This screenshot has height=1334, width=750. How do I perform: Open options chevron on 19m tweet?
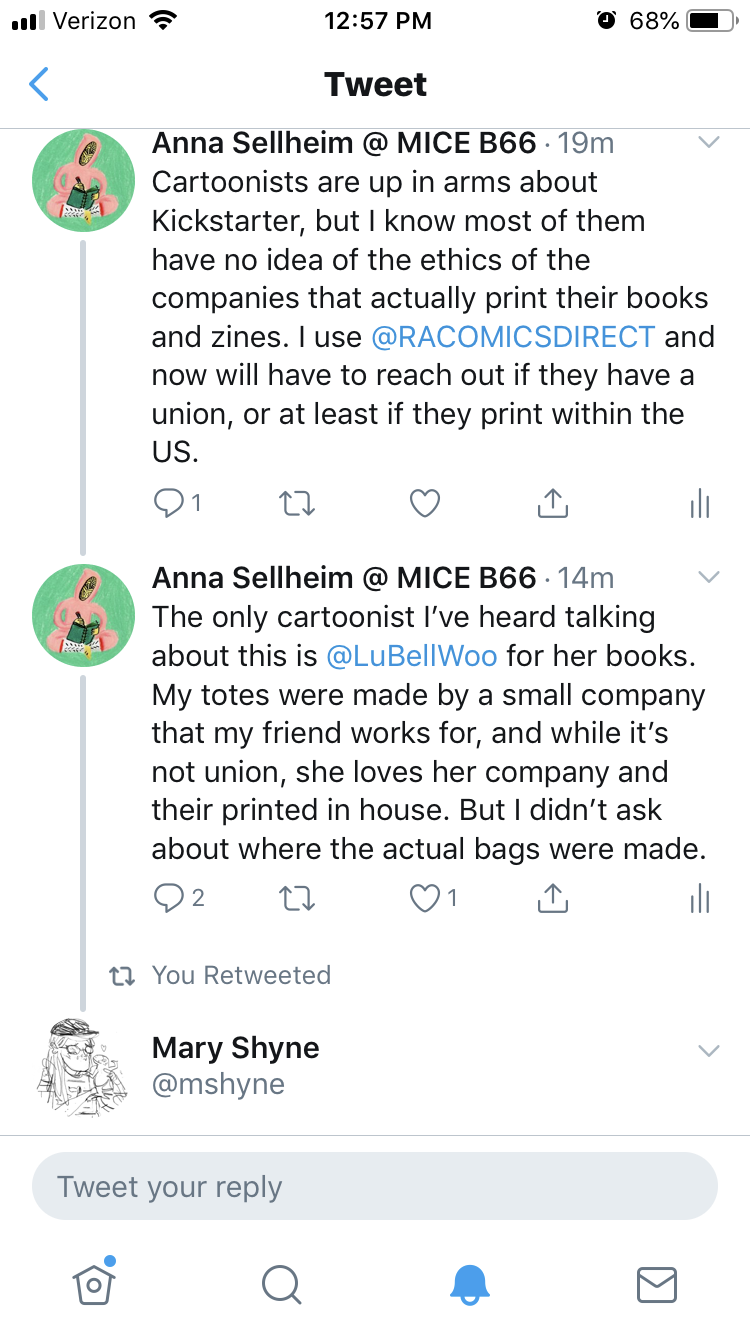(708, 143)
